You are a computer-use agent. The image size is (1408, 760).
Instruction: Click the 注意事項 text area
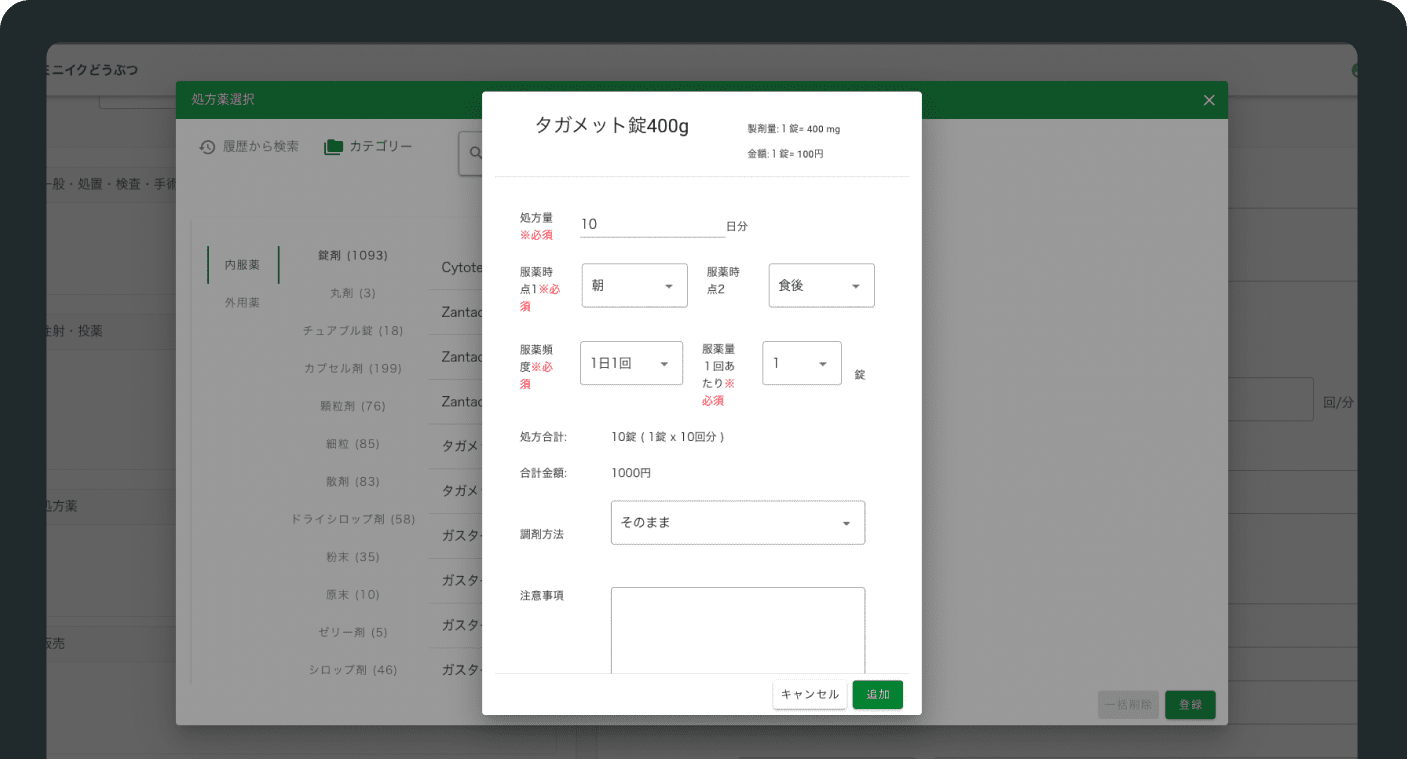[738, 631]
